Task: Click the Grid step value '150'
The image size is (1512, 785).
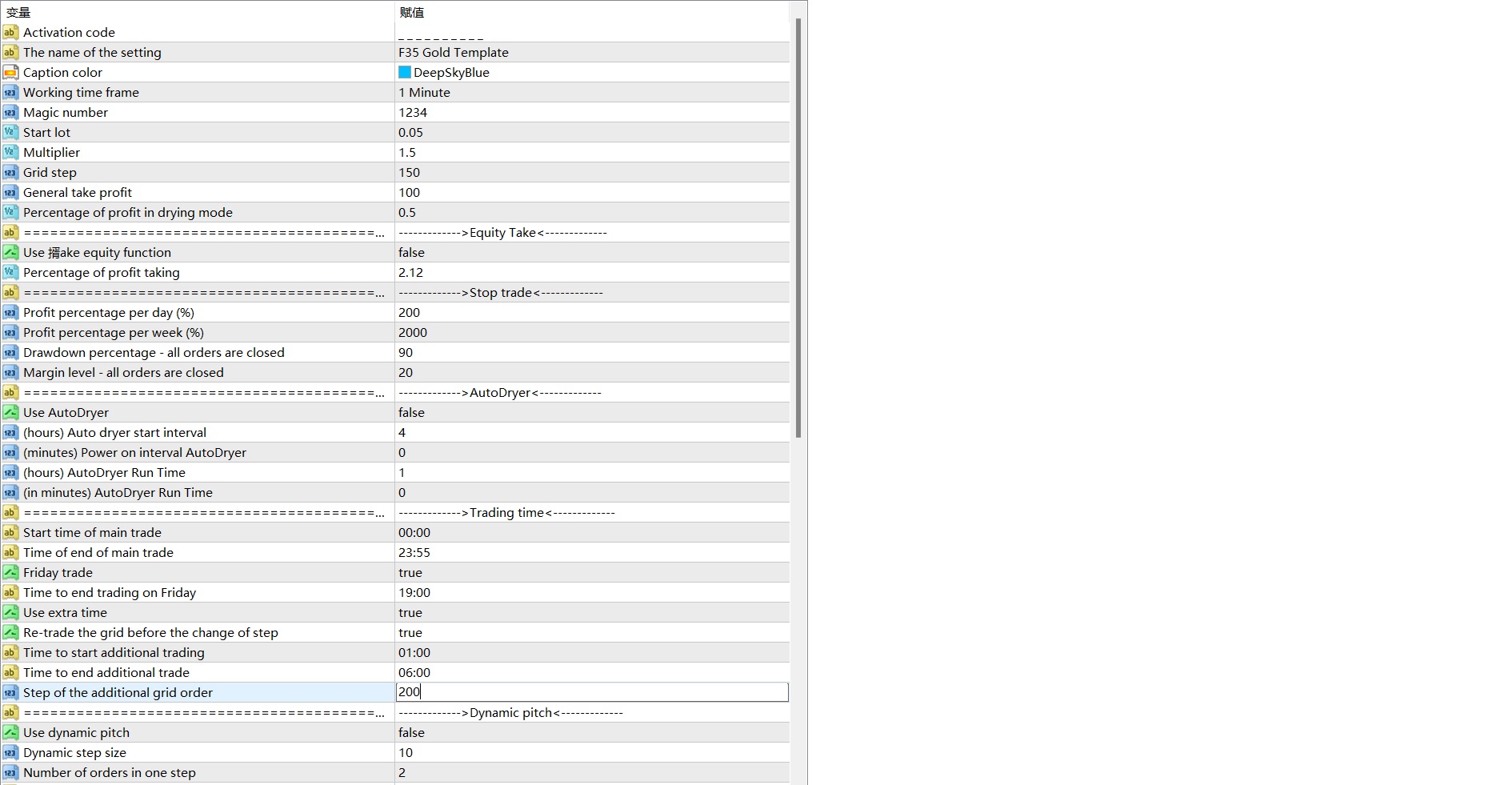Action: tap(409, 172)
